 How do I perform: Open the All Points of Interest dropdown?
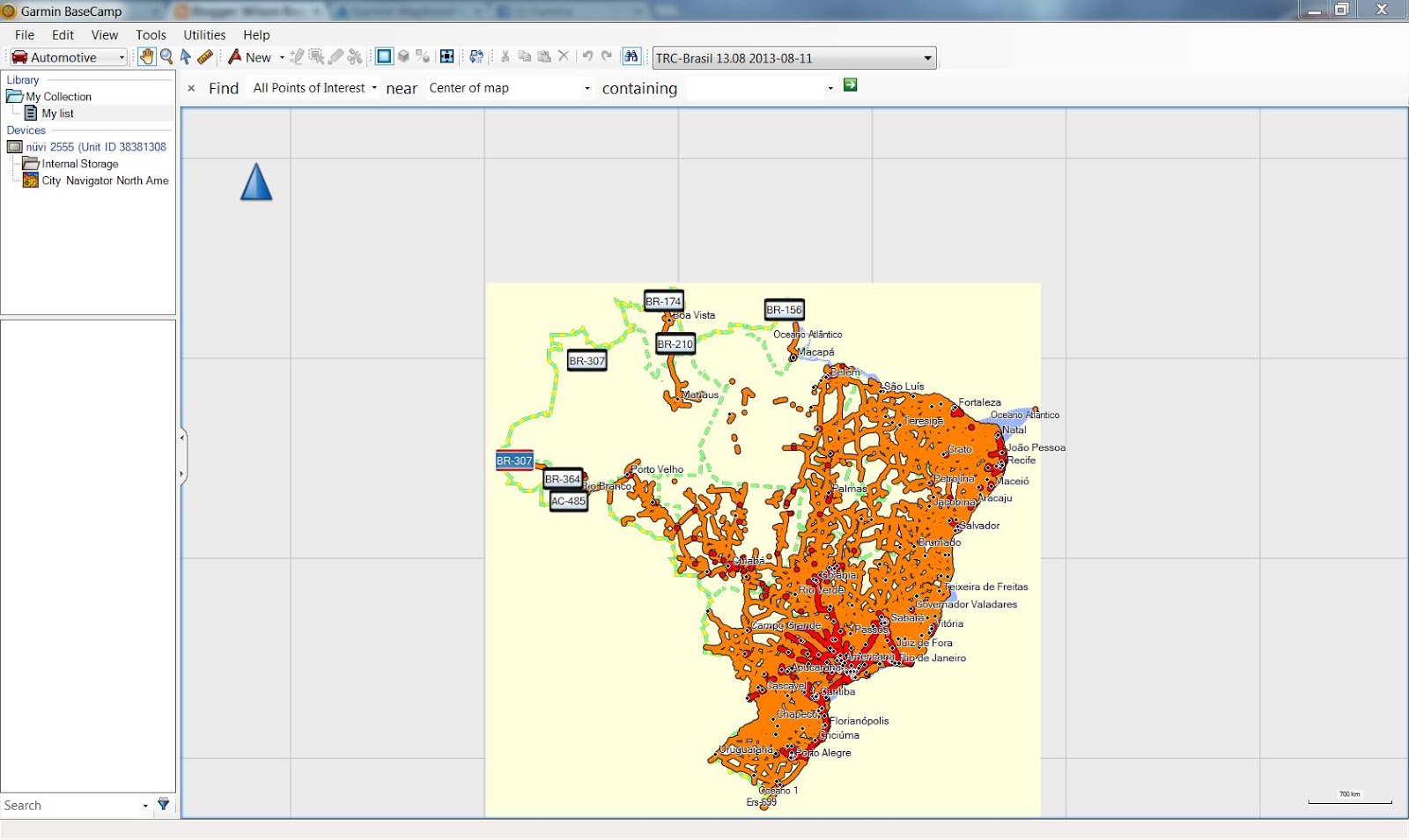pos(314,88)
